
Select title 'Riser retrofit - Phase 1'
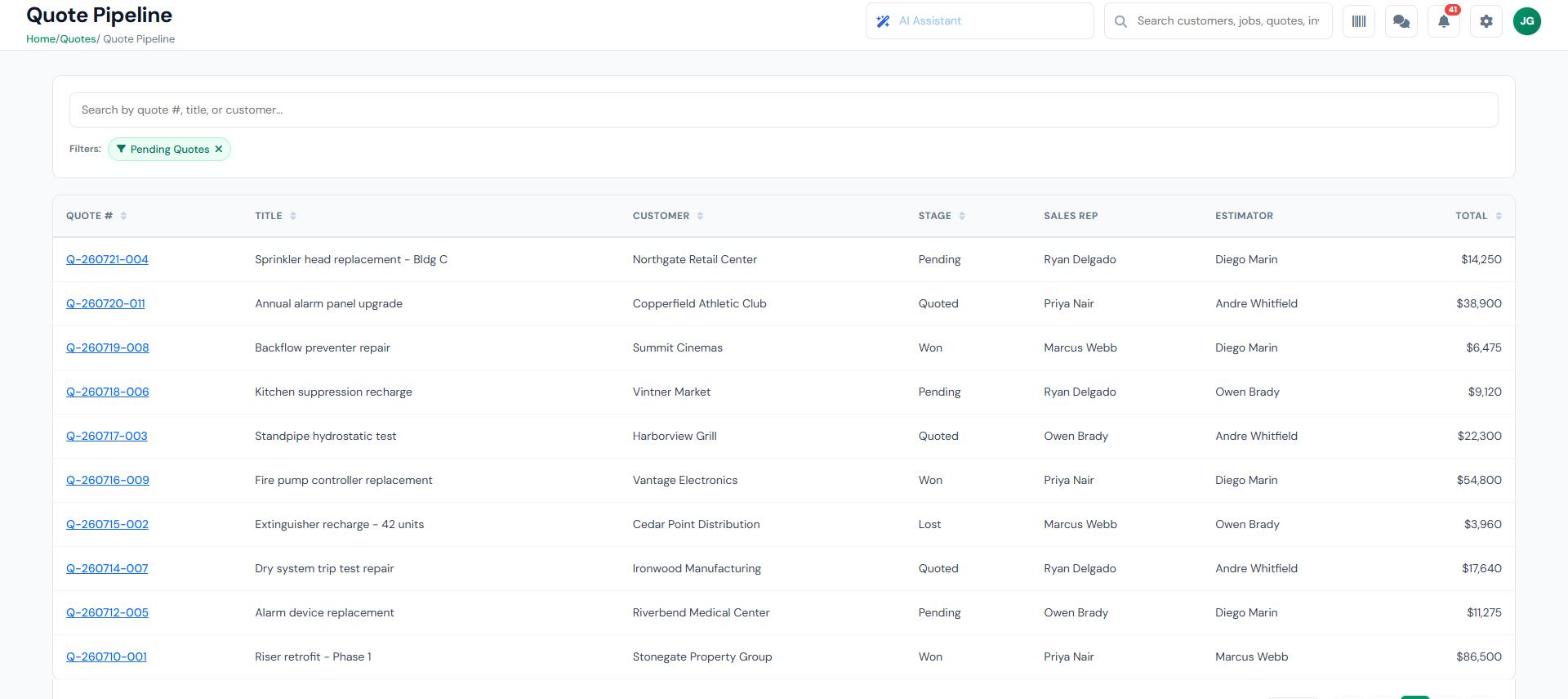coord(313,657)
